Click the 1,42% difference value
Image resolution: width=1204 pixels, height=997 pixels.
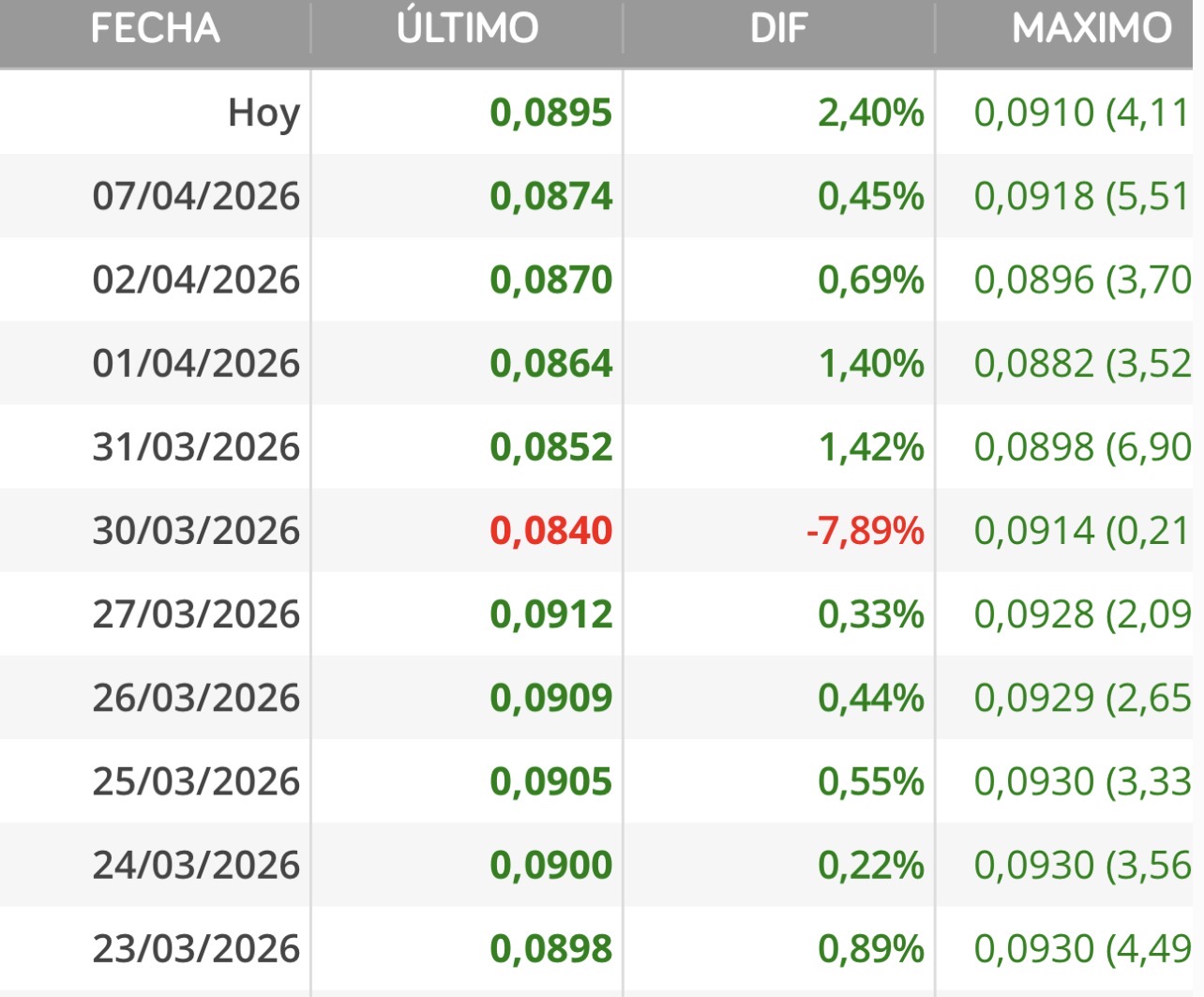point(871,447)
